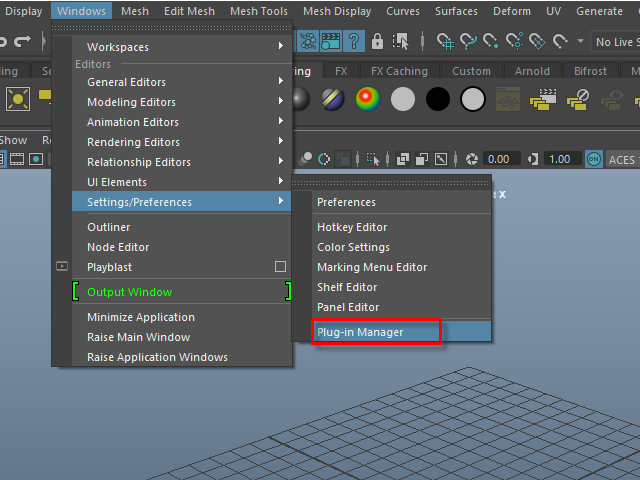Click the Playblast option box

281,267
